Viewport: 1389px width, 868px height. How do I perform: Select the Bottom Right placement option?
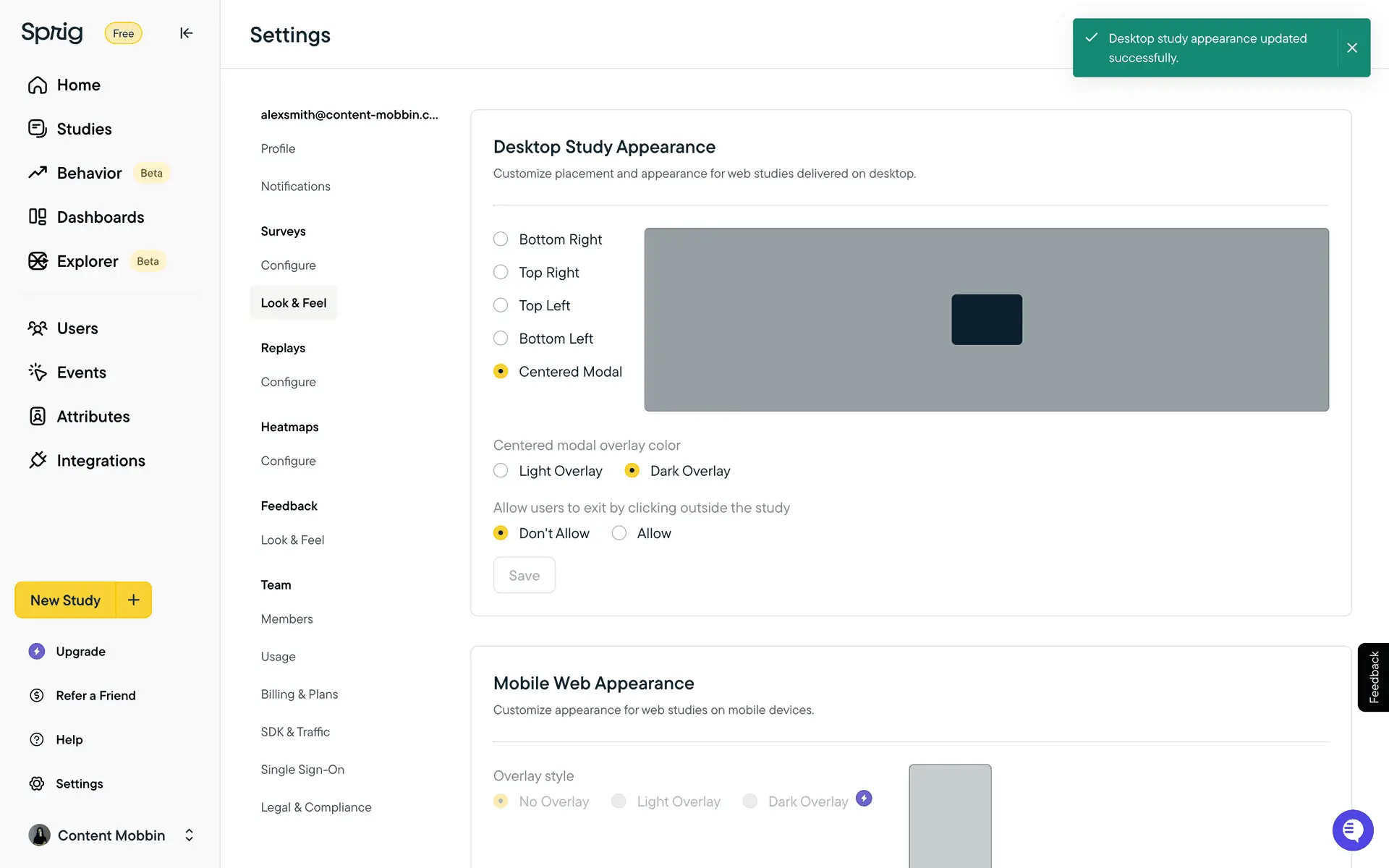point(501,239)
